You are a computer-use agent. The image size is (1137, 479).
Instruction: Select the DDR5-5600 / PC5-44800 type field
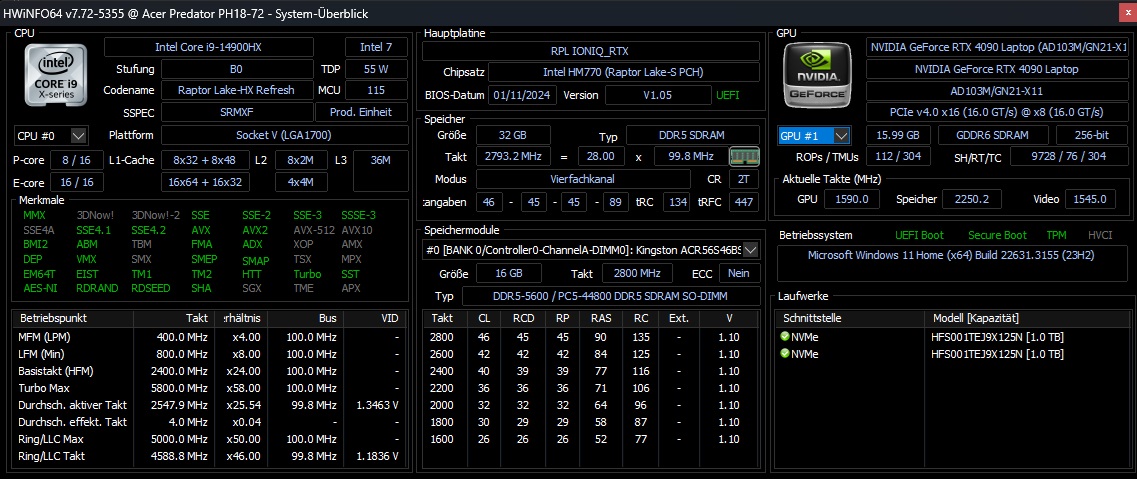[x=611, y=296]
